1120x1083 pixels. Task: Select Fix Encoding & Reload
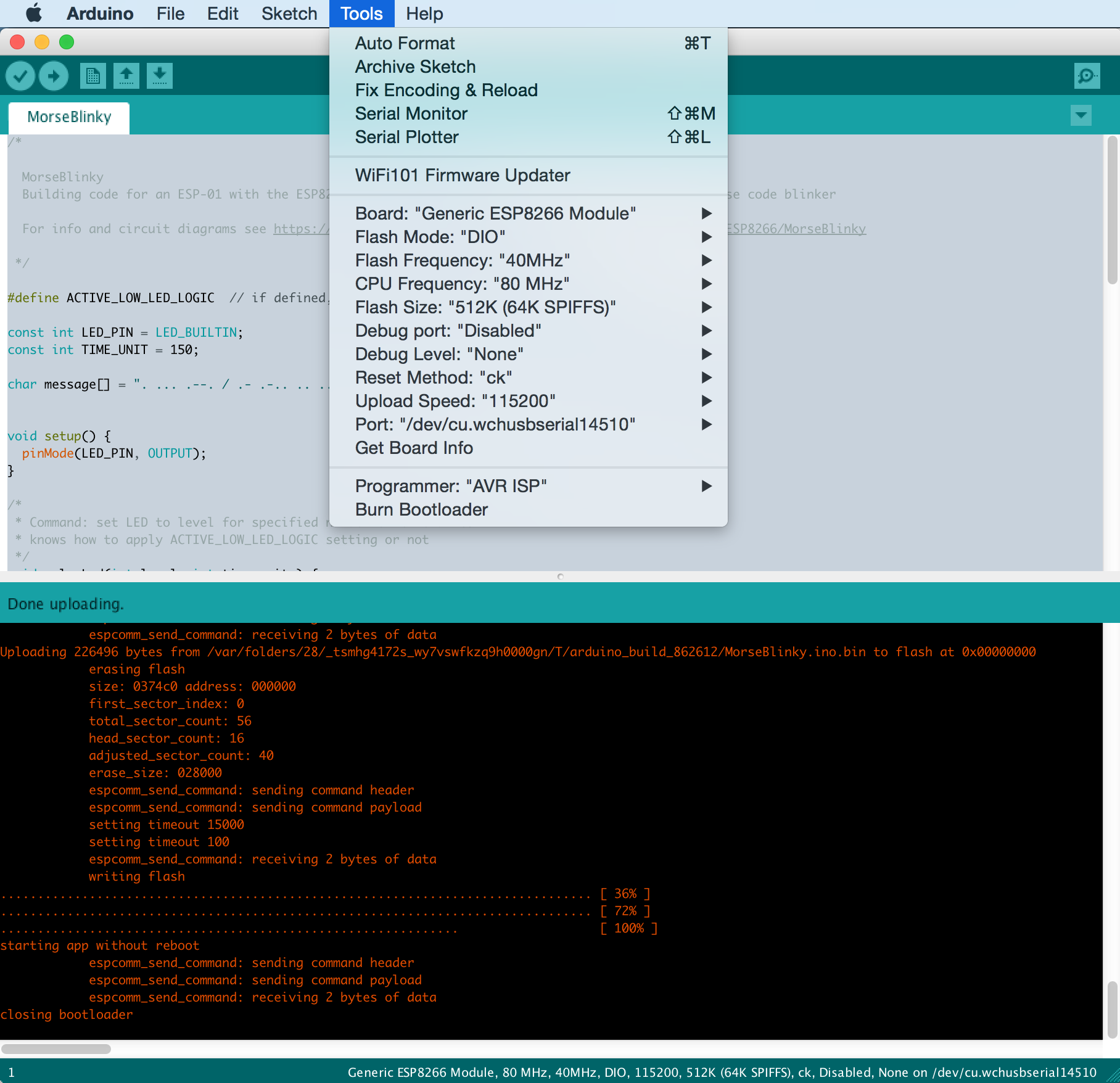(x=529, y=90)
